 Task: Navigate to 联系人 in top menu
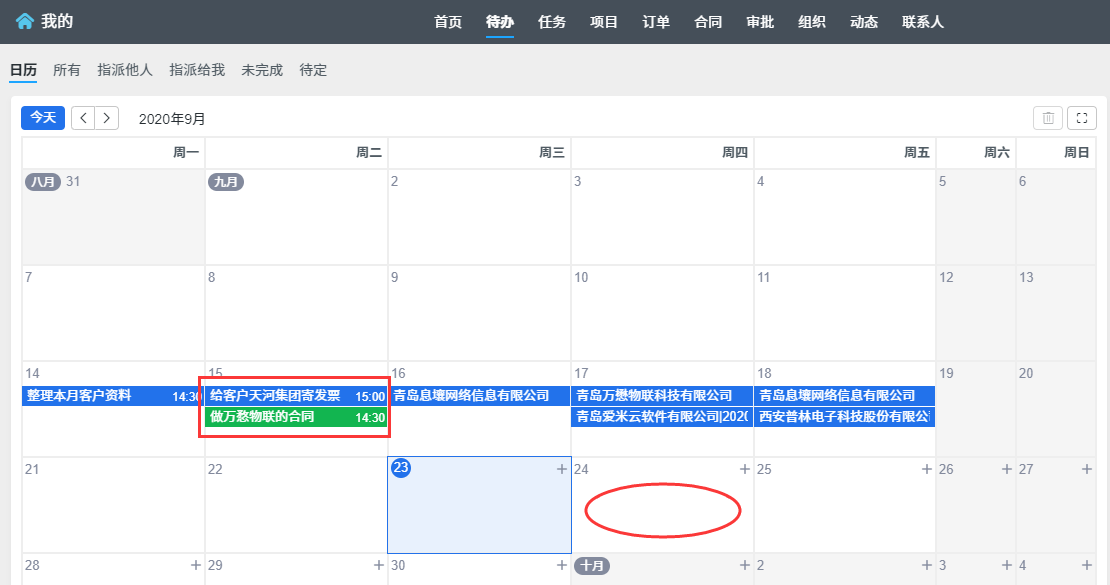(x=922, y=22)
